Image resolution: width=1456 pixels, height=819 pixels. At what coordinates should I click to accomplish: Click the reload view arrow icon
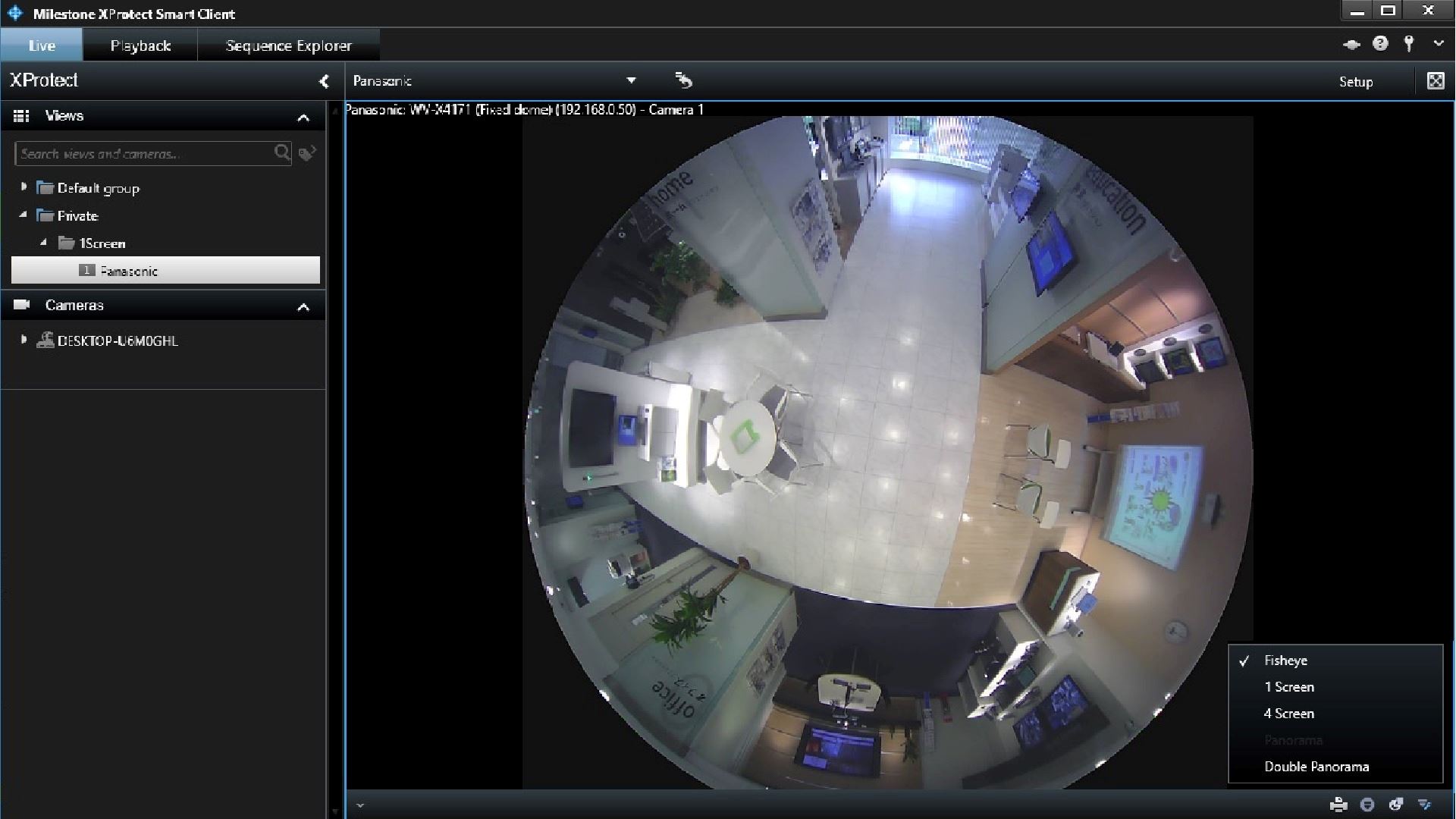pos(683,80)
